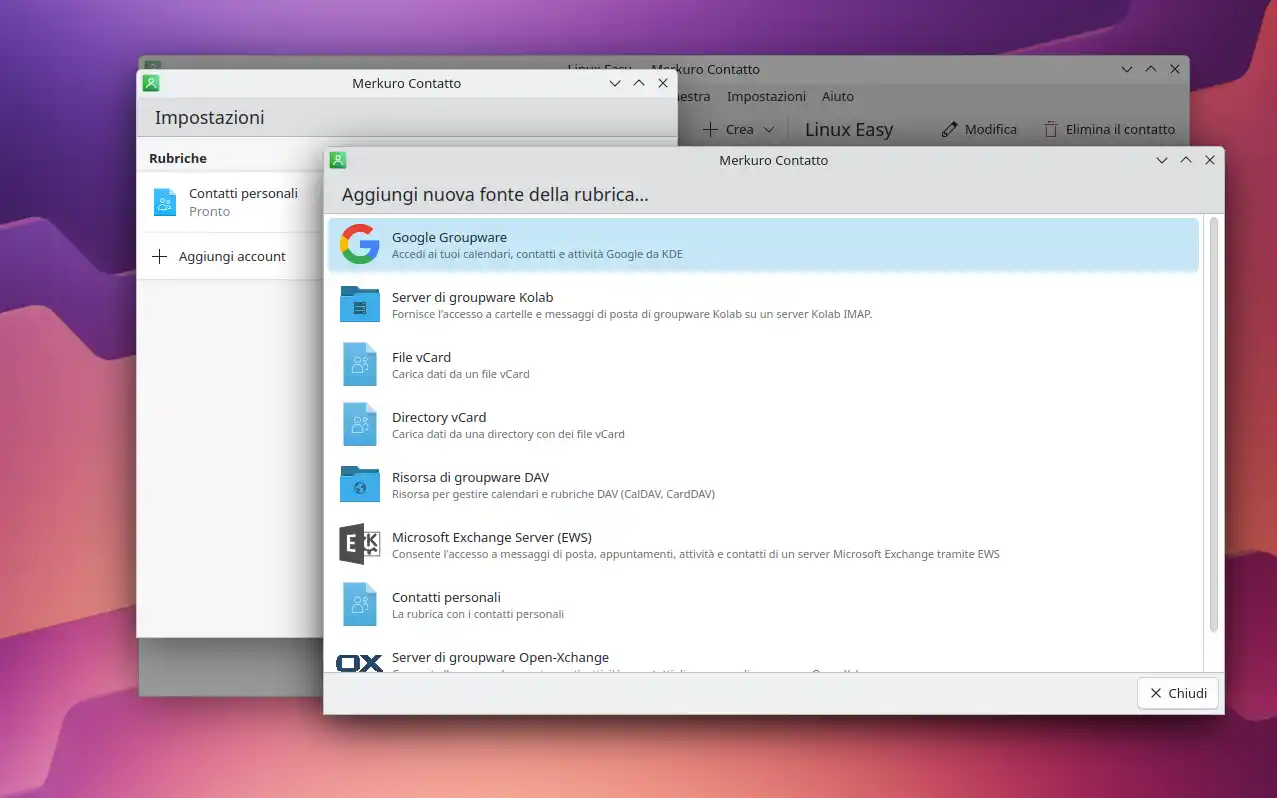Click the Directory vCard document icon
Viewport: 1277px width, 798px height.
359,424
